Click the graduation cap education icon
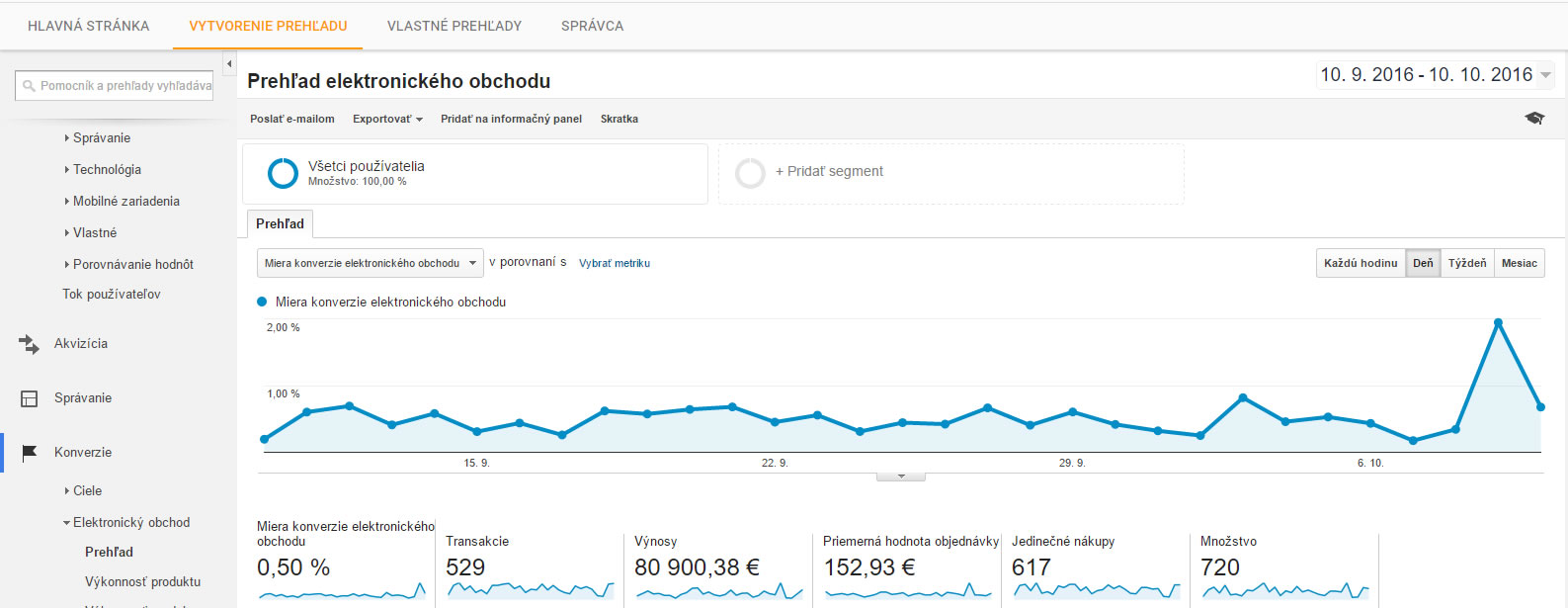1568x608 pixels. (x=1533, y=119)
